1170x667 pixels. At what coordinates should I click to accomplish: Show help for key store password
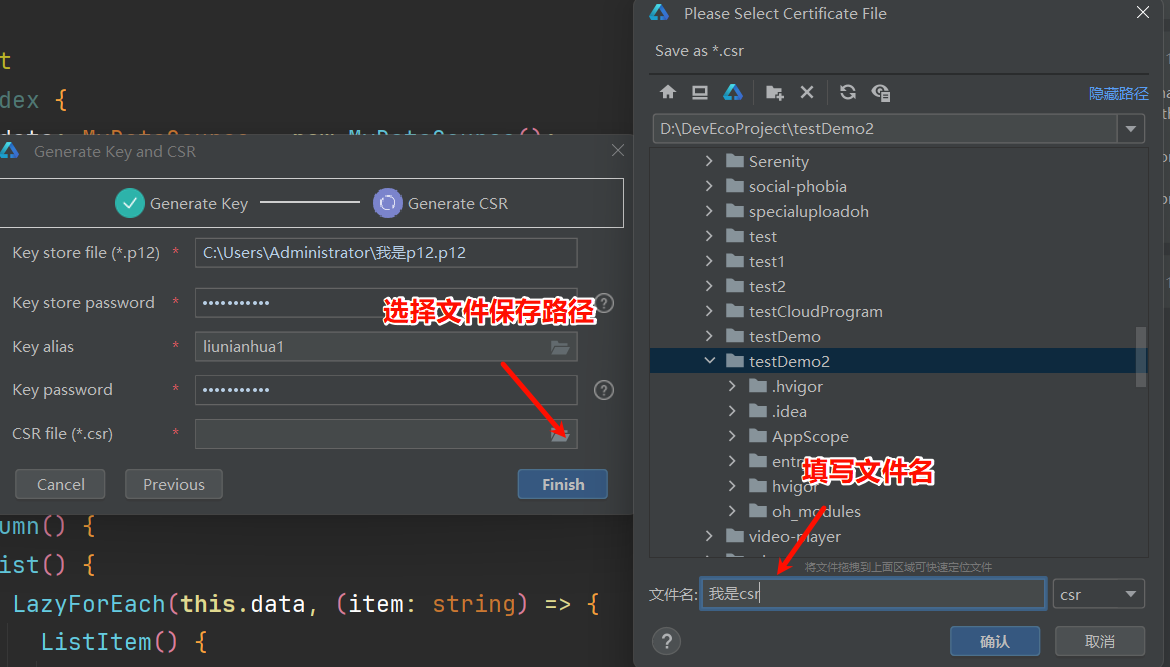coord(604,303)
